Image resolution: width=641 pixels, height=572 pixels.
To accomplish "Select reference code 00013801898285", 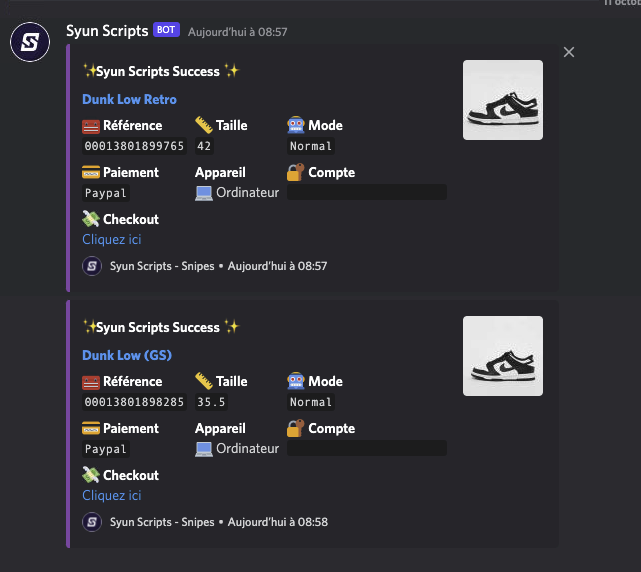I will coord(134,402).
